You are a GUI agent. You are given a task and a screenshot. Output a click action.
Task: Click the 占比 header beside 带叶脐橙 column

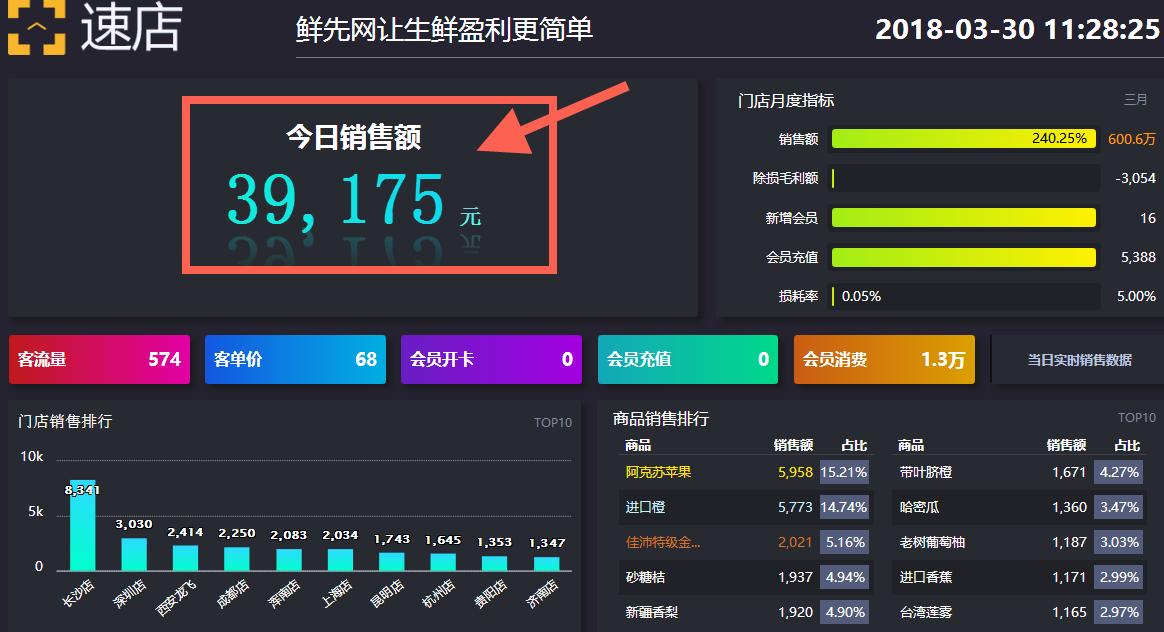[1126, 445]
